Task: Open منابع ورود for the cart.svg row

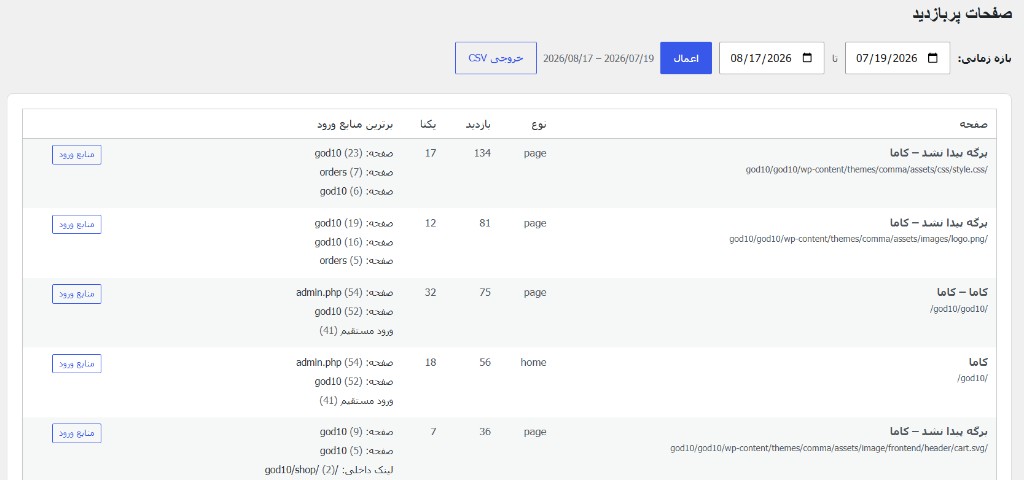Action: (x=77, y=433)
